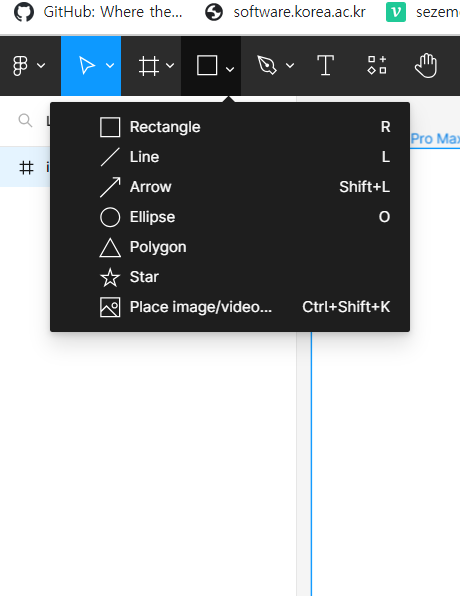The width and height of the screenshot is (460, 596).
Task: Open the GitHub bookmark in browser bar
Action: click(98, 12)
